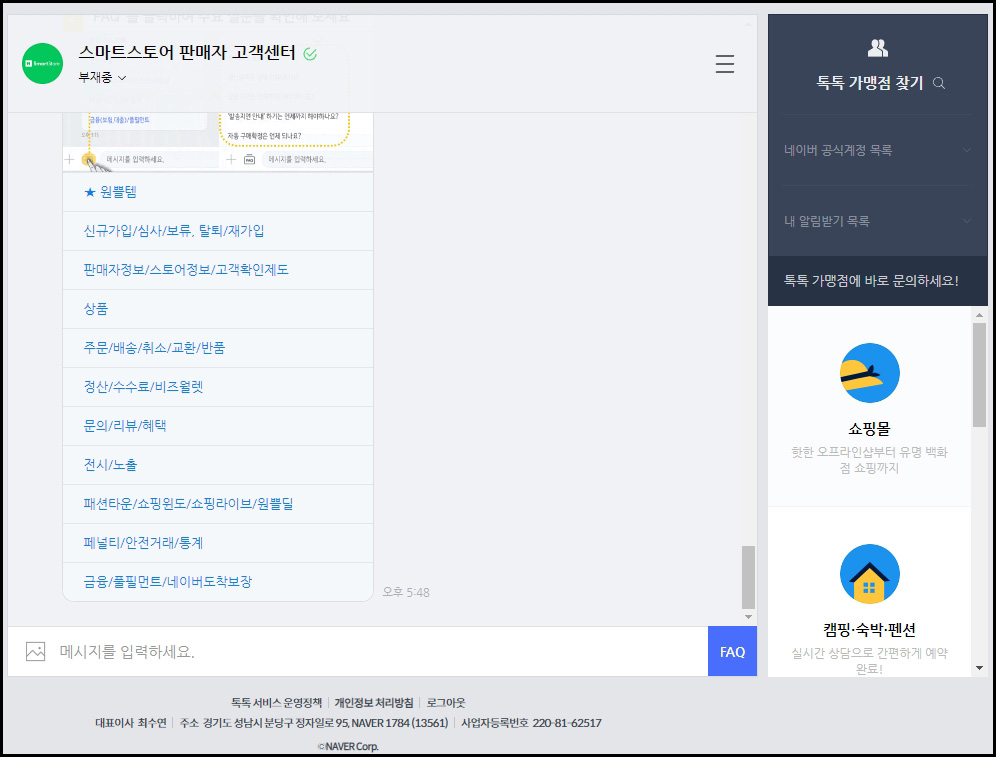Select 문의/리뷰/혜택 category
This screenshot has width=996, height=757.
[218, 425]
